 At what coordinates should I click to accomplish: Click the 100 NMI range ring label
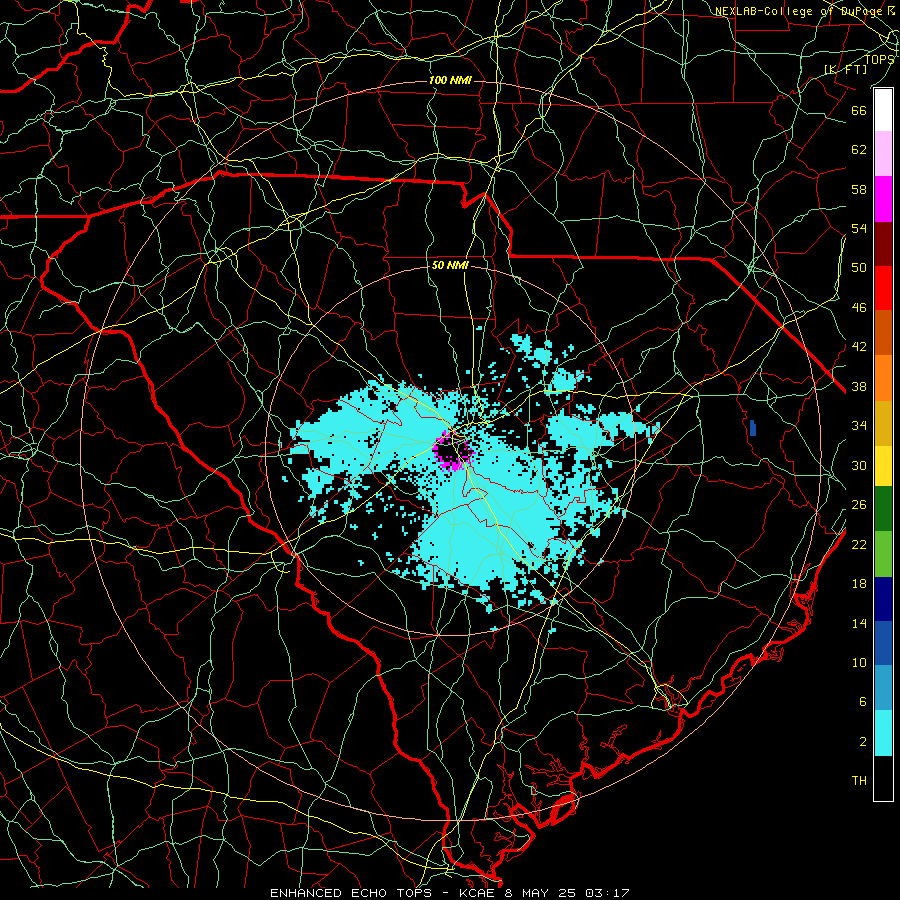[x=450, y=80]
